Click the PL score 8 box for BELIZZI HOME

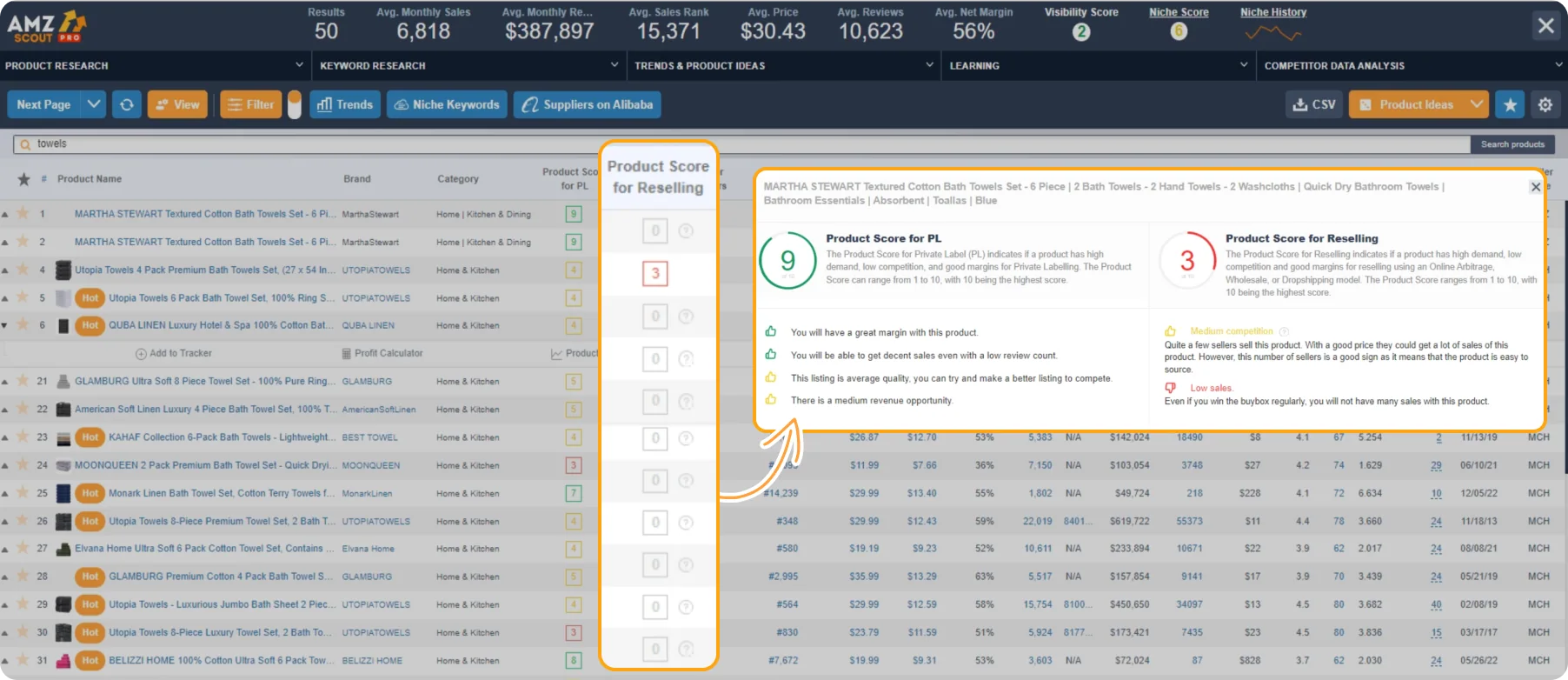(x=574, y=660)
